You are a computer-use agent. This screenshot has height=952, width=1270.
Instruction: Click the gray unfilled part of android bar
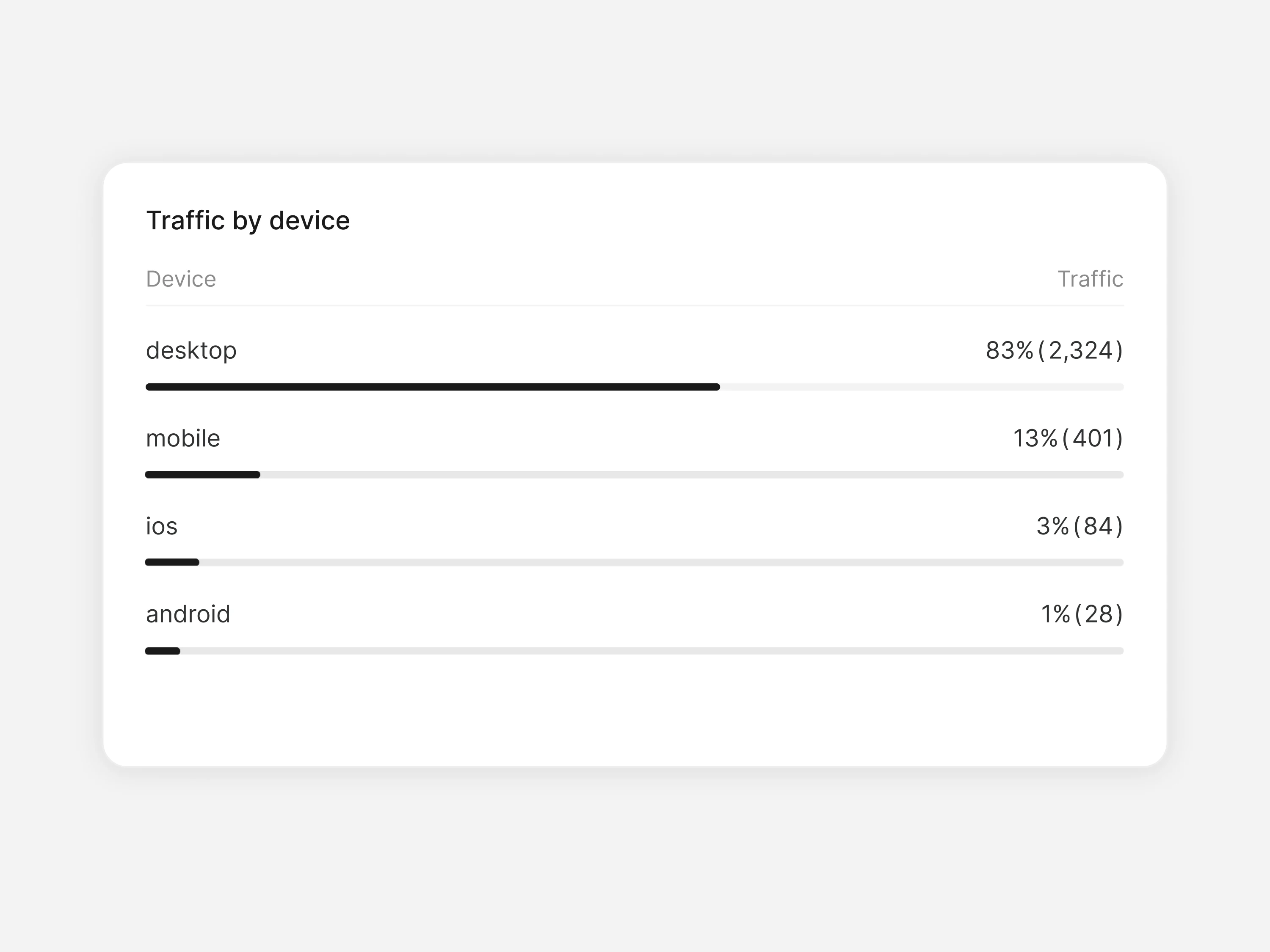coord(652,651)
